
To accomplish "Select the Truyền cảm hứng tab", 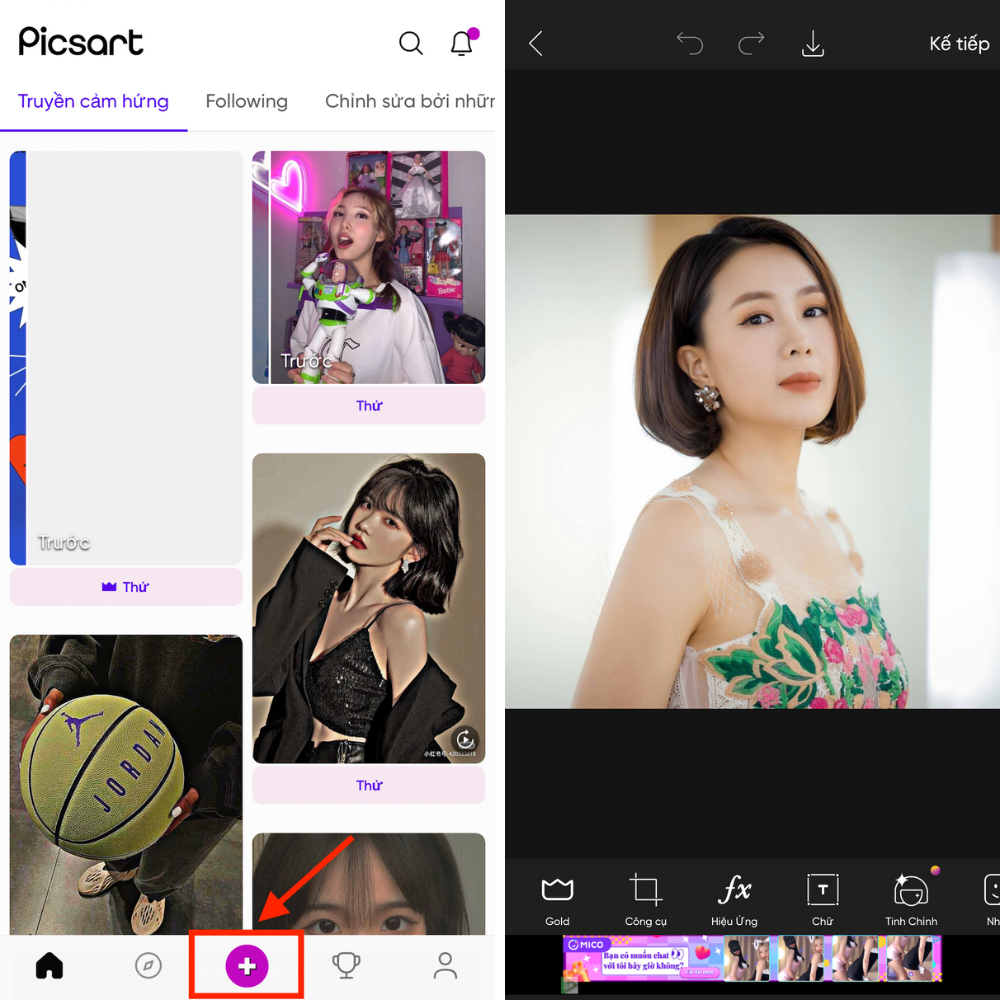I will click(93, 101).
